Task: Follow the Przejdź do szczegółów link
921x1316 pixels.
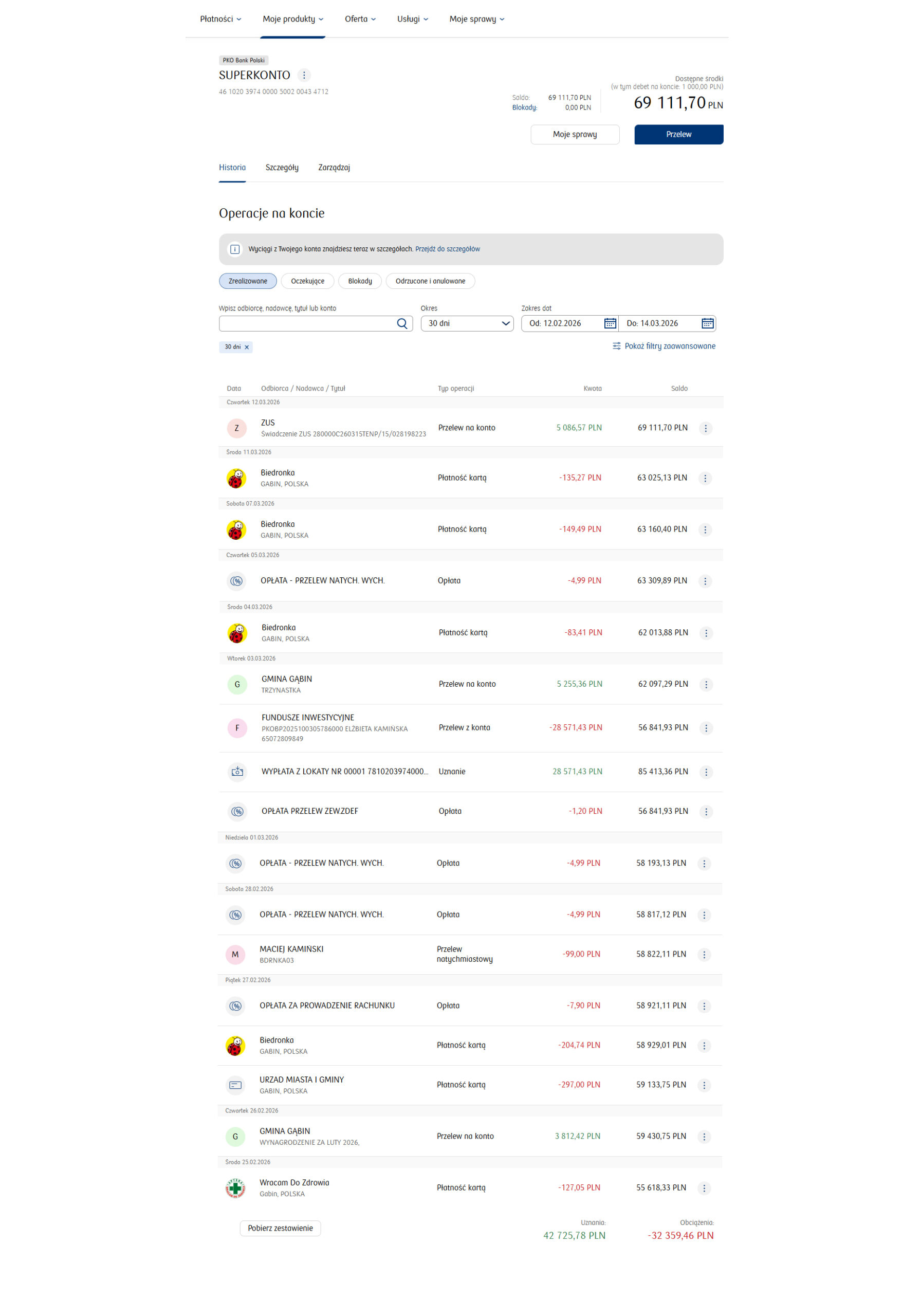Action: [x=448, y=249]
